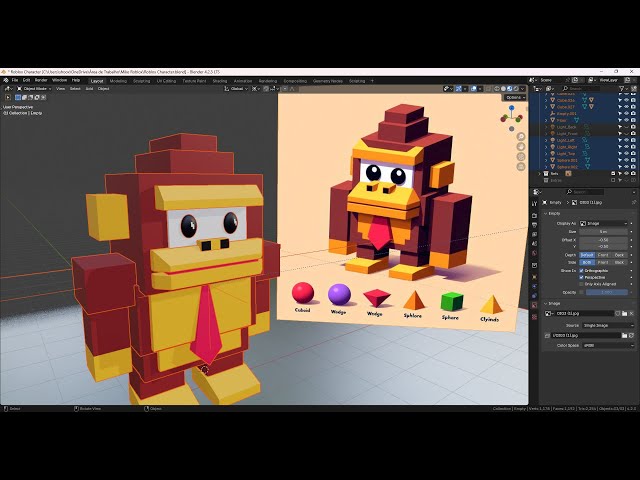Click the unlink X icon beside image name
Viewport: 640px width, 480px height.
pyautogui.click(x=631, y=313)
